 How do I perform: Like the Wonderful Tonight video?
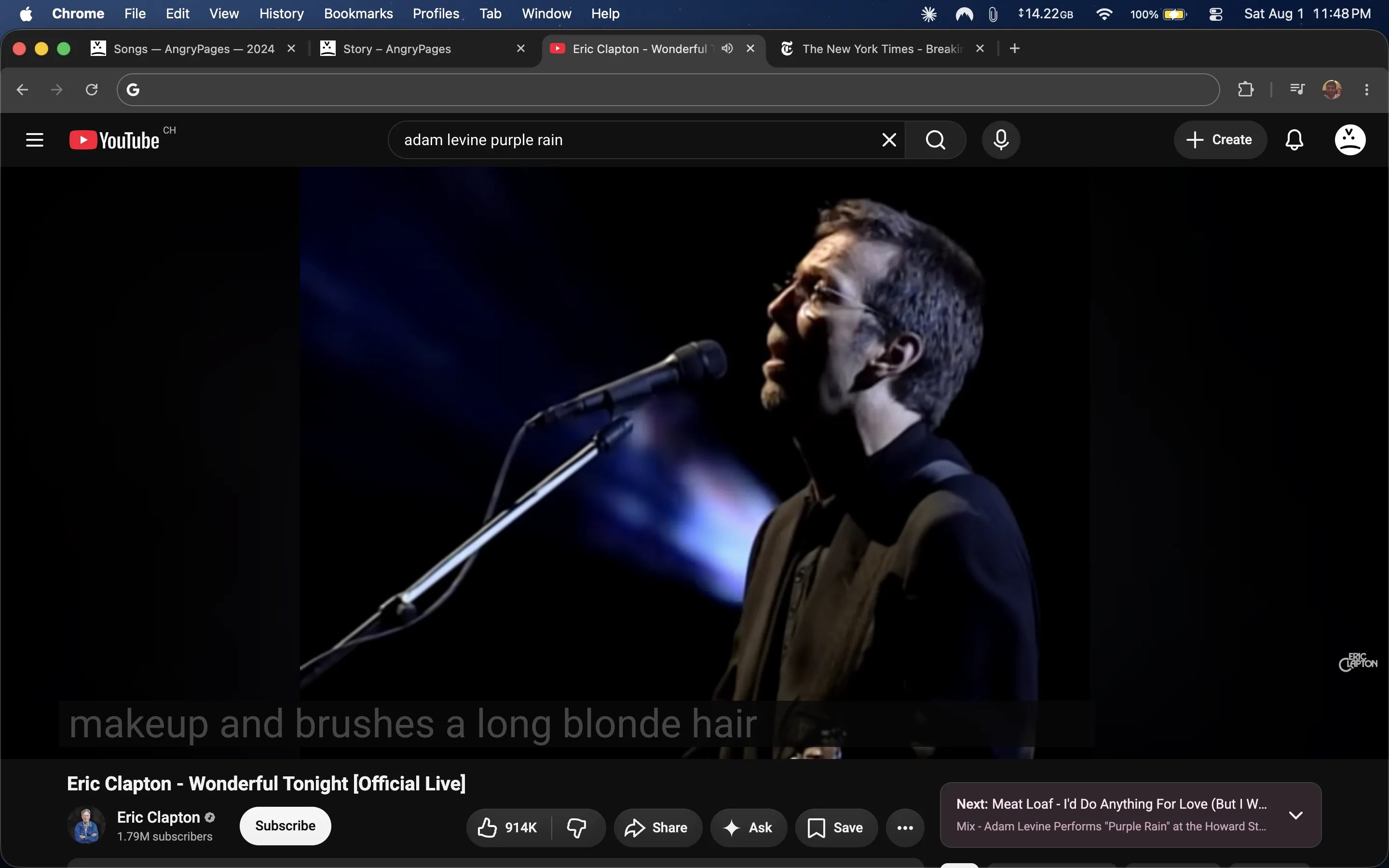coord(508,827)
